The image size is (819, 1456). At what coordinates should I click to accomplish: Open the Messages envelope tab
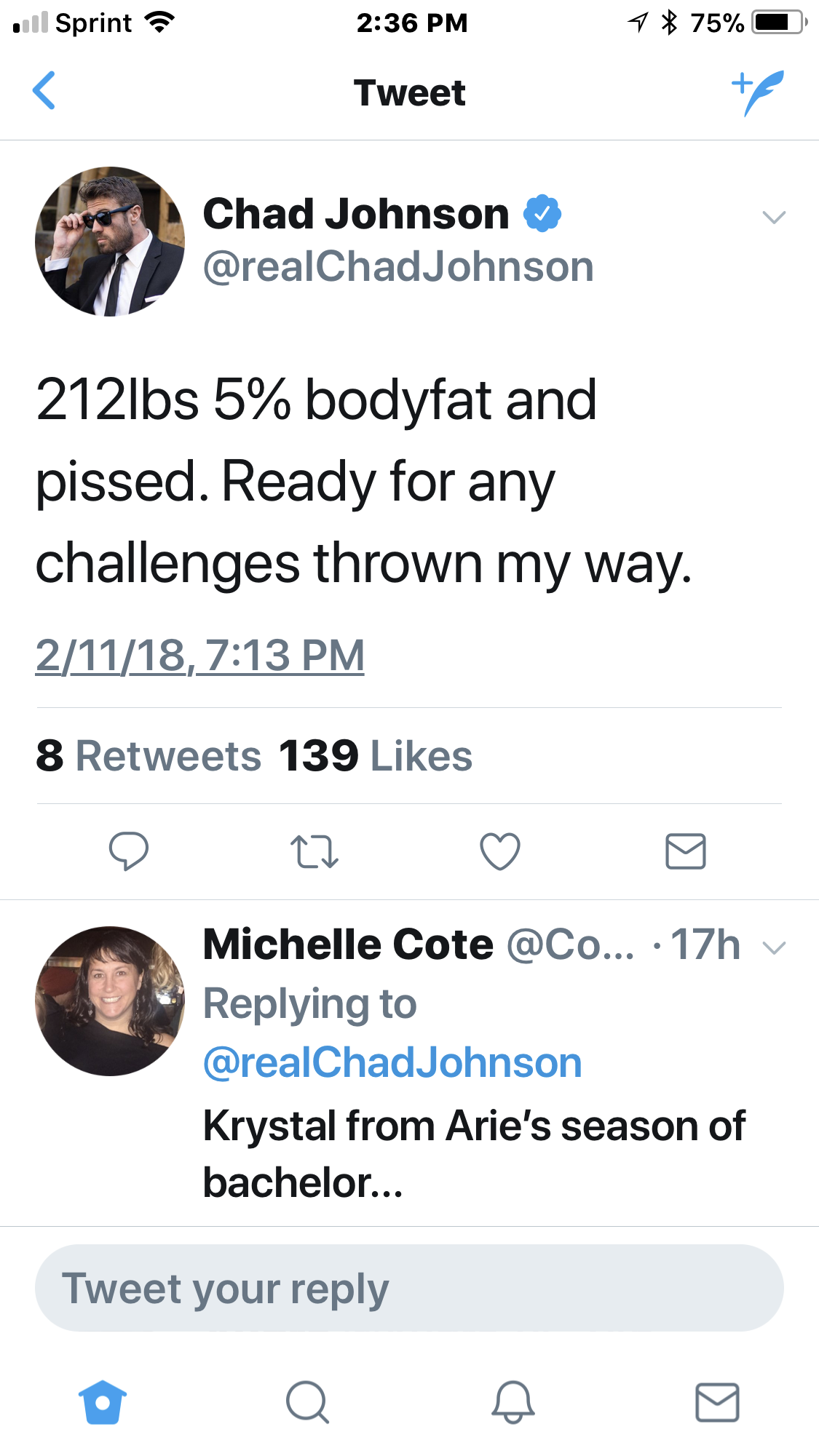click(718, 1402)
